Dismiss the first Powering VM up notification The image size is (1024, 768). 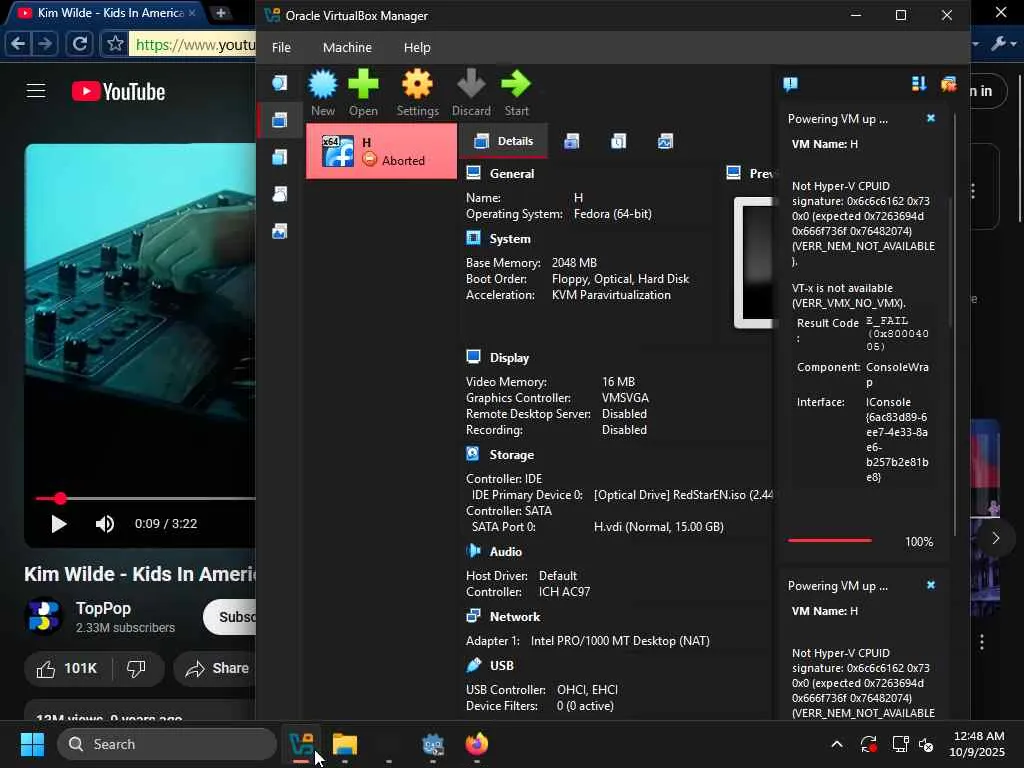click(931, 118)
